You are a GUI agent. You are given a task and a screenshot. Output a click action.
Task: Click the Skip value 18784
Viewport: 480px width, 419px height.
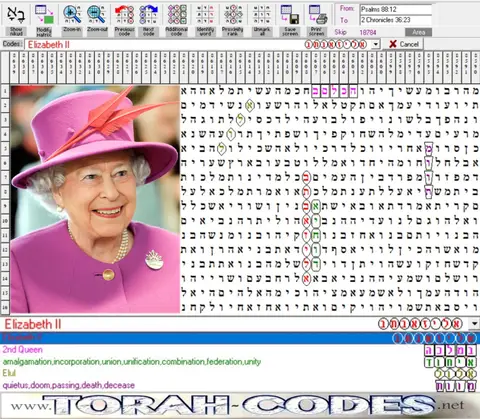(368, 32)
